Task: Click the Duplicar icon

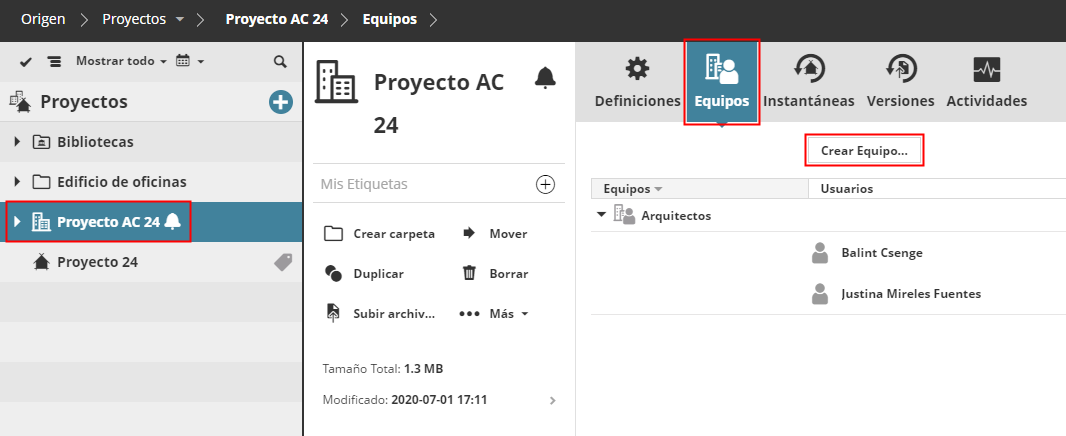Action: click(x=334, y=273)
